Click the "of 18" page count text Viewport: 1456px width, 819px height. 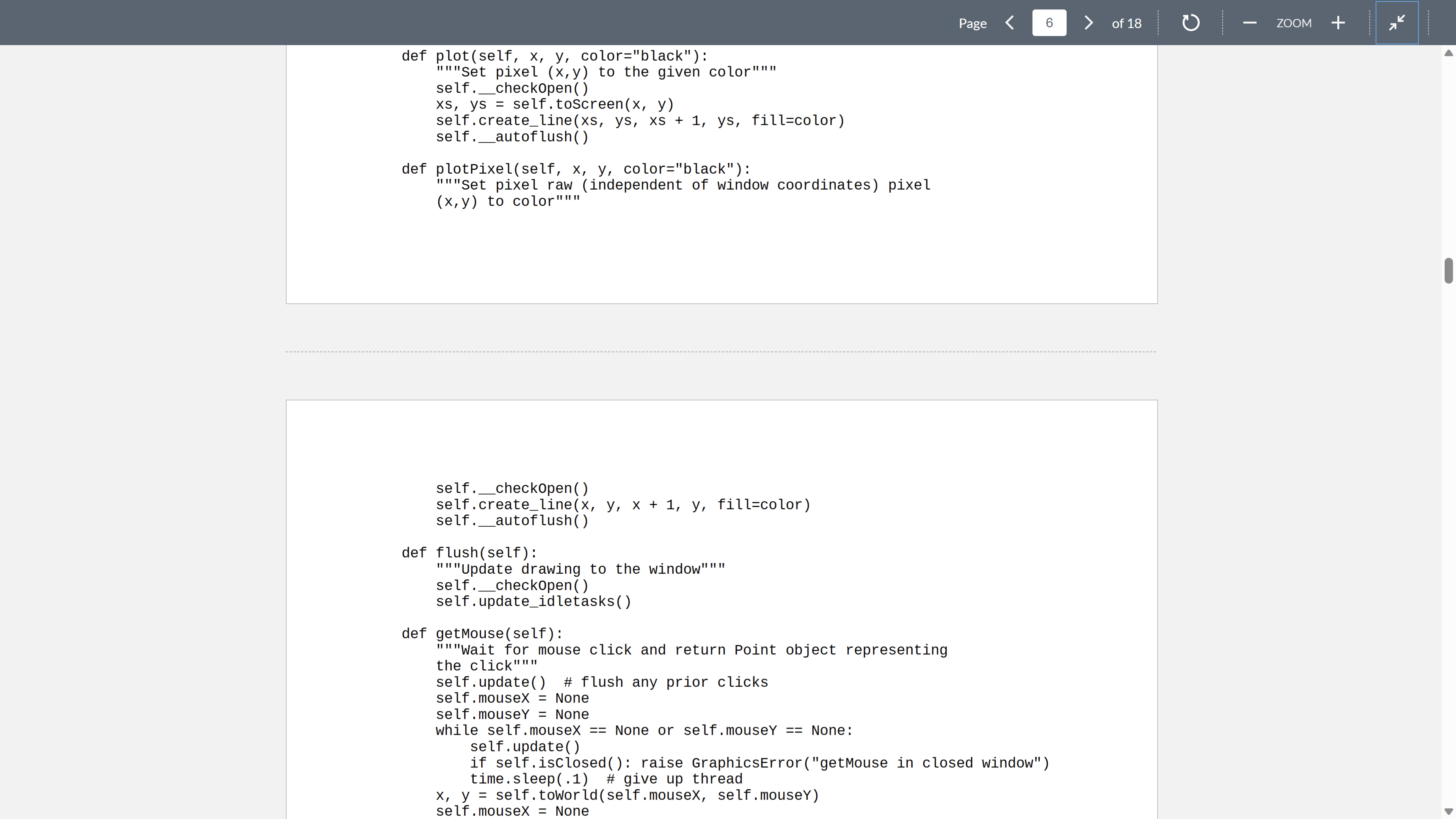(x=1126, y=23)
